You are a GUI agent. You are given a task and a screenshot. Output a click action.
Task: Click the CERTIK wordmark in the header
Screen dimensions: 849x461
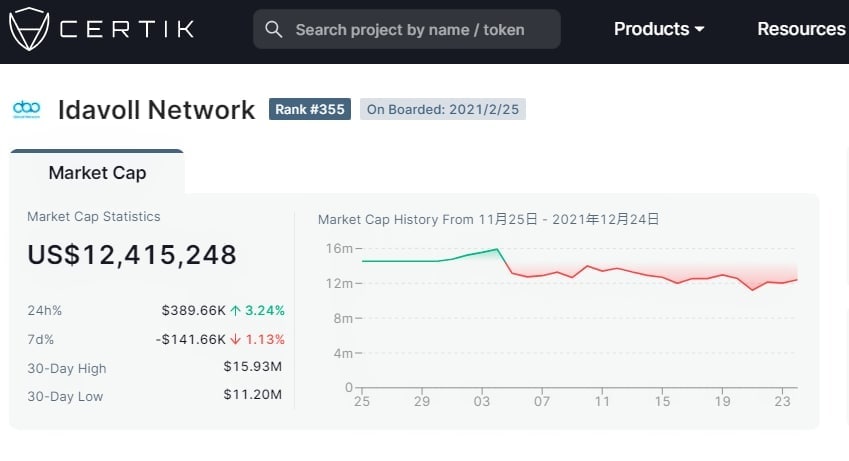point(127,29)
